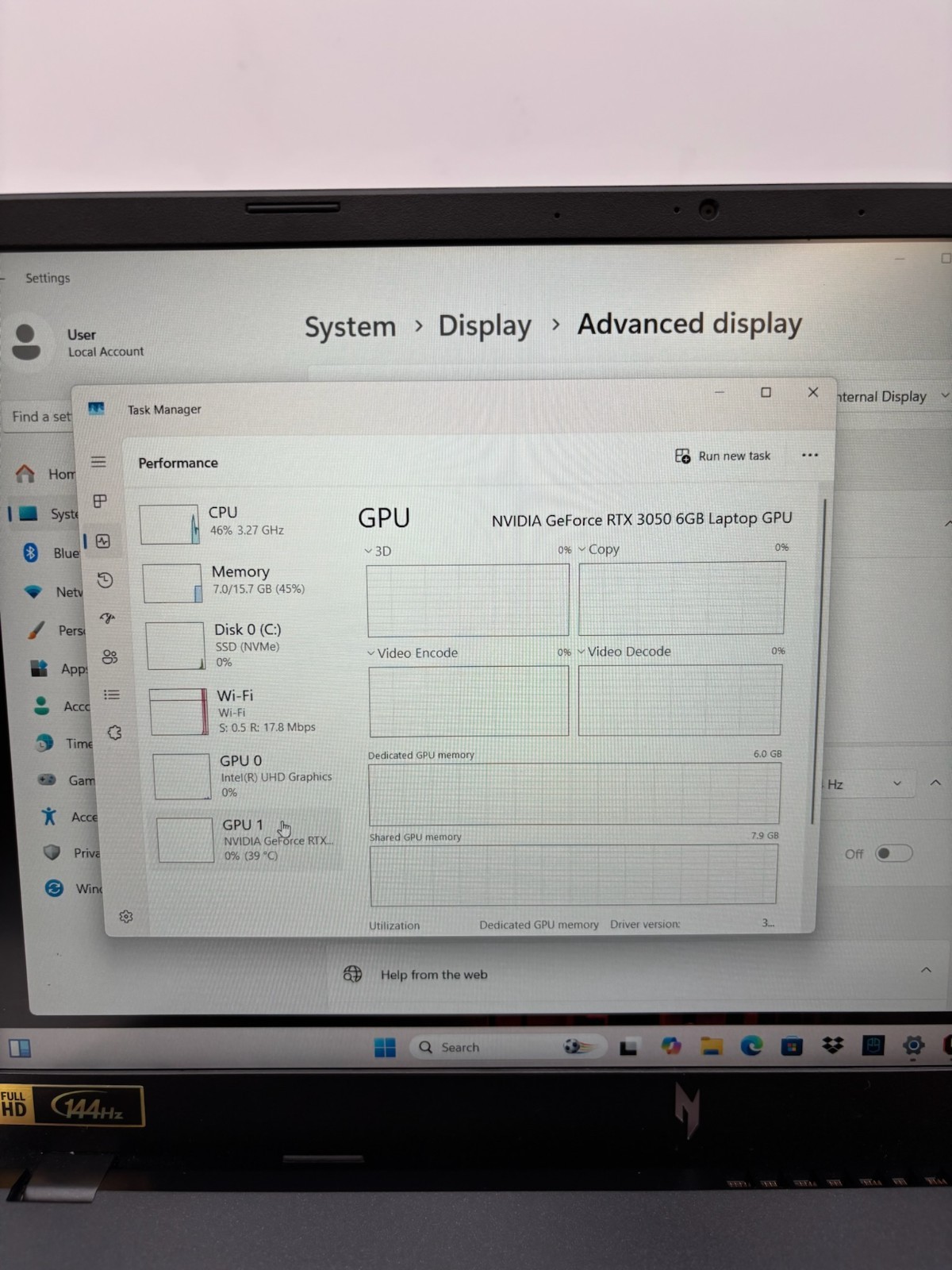Open the App history page icon

pyautogui.click(x=105, y=580)
